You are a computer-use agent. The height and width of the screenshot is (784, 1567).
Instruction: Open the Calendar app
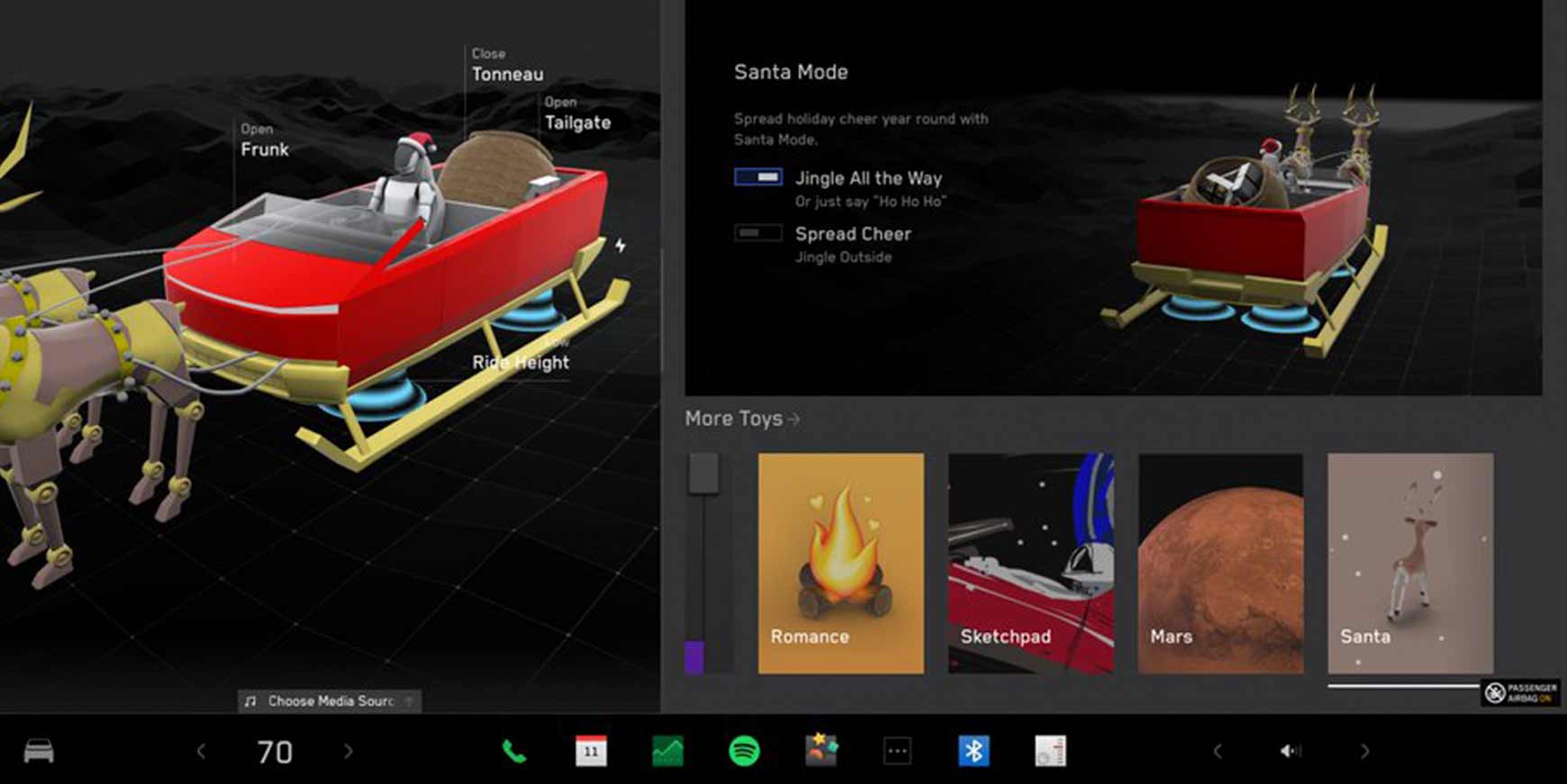click(x=591, y=751)
